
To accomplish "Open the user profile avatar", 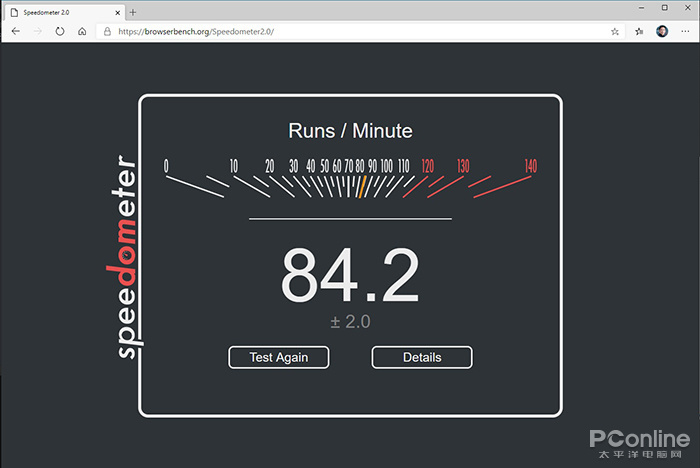I will click(x=662, y=31).
